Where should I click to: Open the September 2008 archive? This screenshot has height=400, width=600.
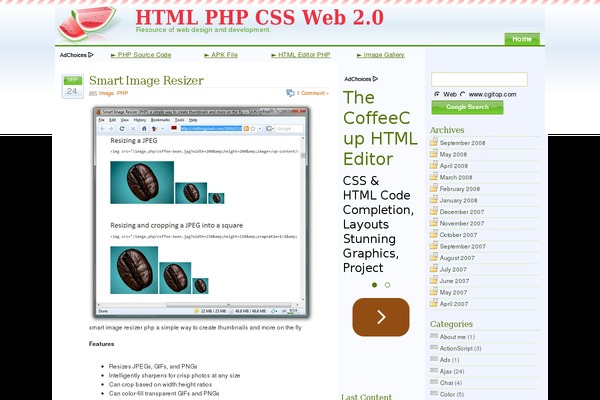462,143
